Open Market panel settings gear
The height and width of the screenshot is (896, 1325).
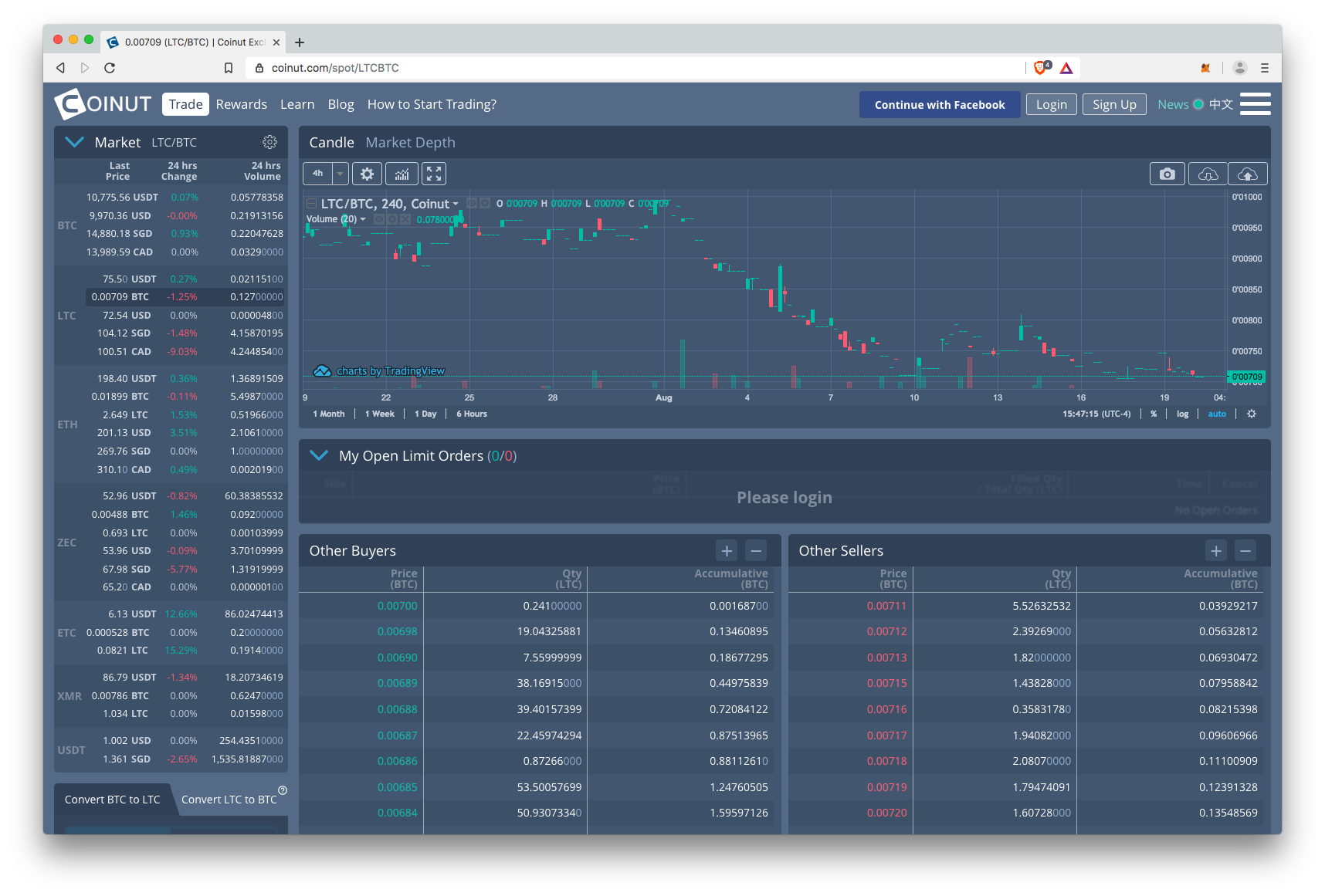tap(269, 142)
